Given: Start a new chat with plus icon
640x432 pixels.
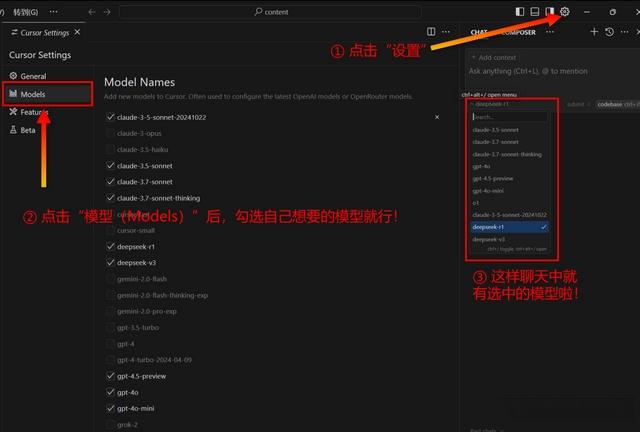Looking at the screenshot, I should [x=594, y=32].
